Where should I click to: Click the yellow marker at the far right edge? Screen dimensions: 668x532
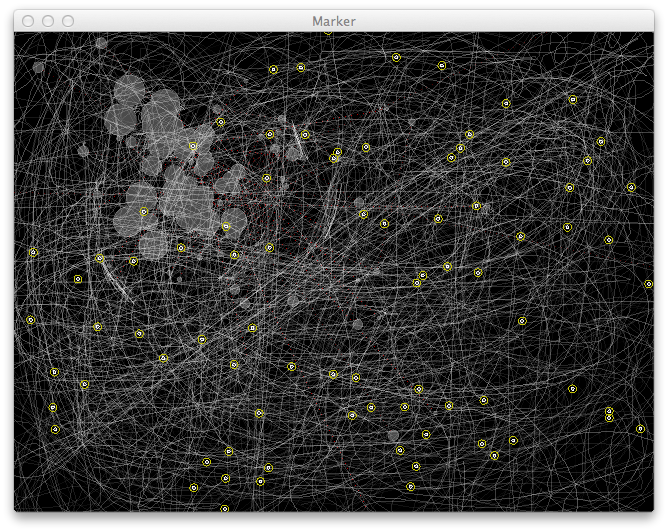coord(649,284)
